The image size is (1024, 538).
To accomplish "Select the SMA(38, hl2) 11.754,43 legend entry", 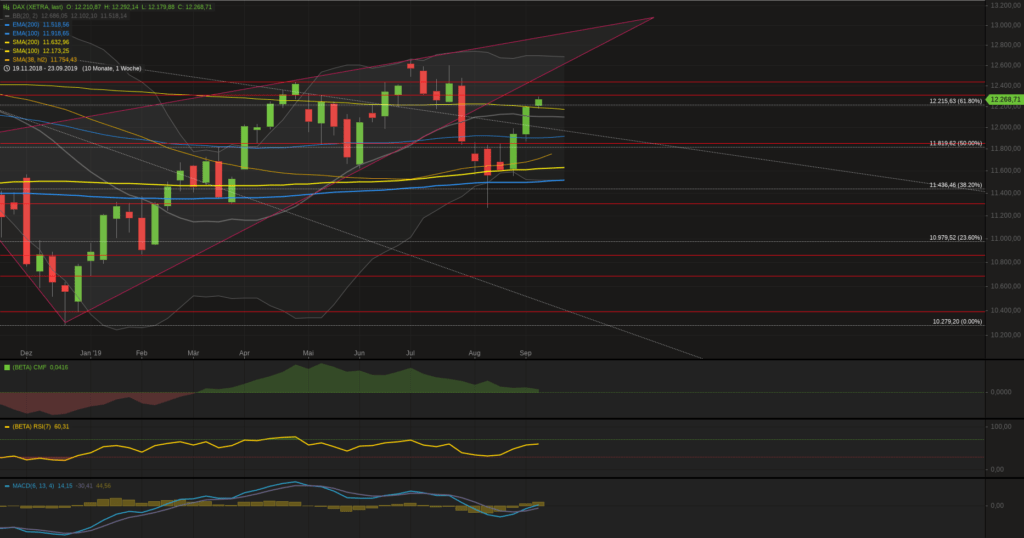I will click(44, 60).
